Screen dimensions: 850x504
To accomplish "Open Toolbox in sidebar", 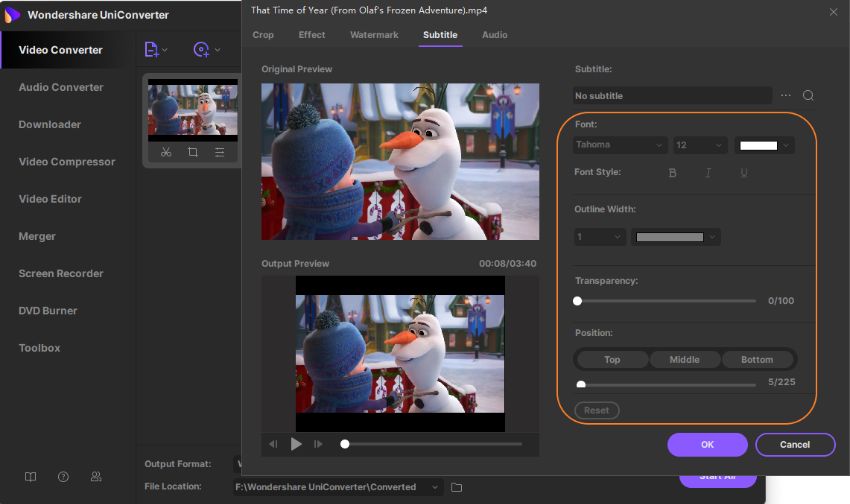I will coord(40,348).
